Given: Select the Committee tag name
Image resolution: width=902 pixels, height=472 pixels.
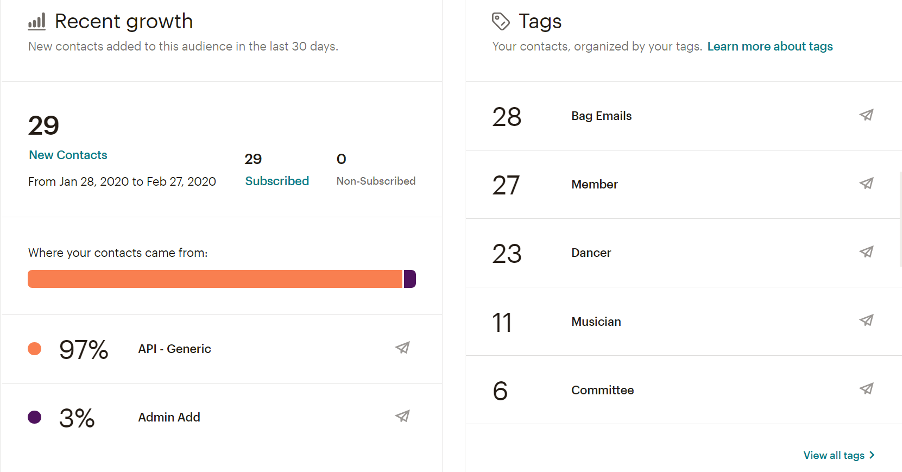Looking at the screenshot, I should click(602, 390).
